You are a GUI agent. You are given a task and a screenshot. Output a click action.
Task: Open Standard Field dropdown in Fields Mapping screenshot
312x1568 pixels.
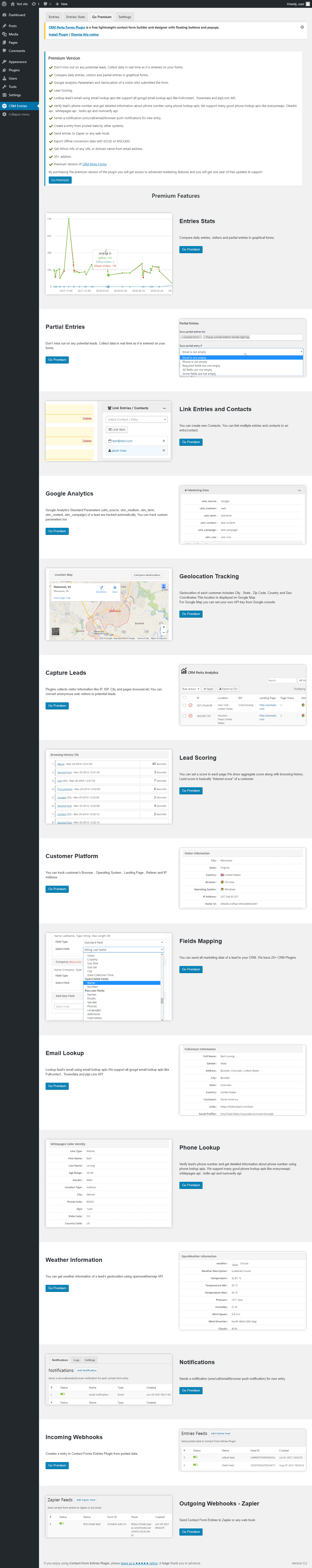coord(124,942)
